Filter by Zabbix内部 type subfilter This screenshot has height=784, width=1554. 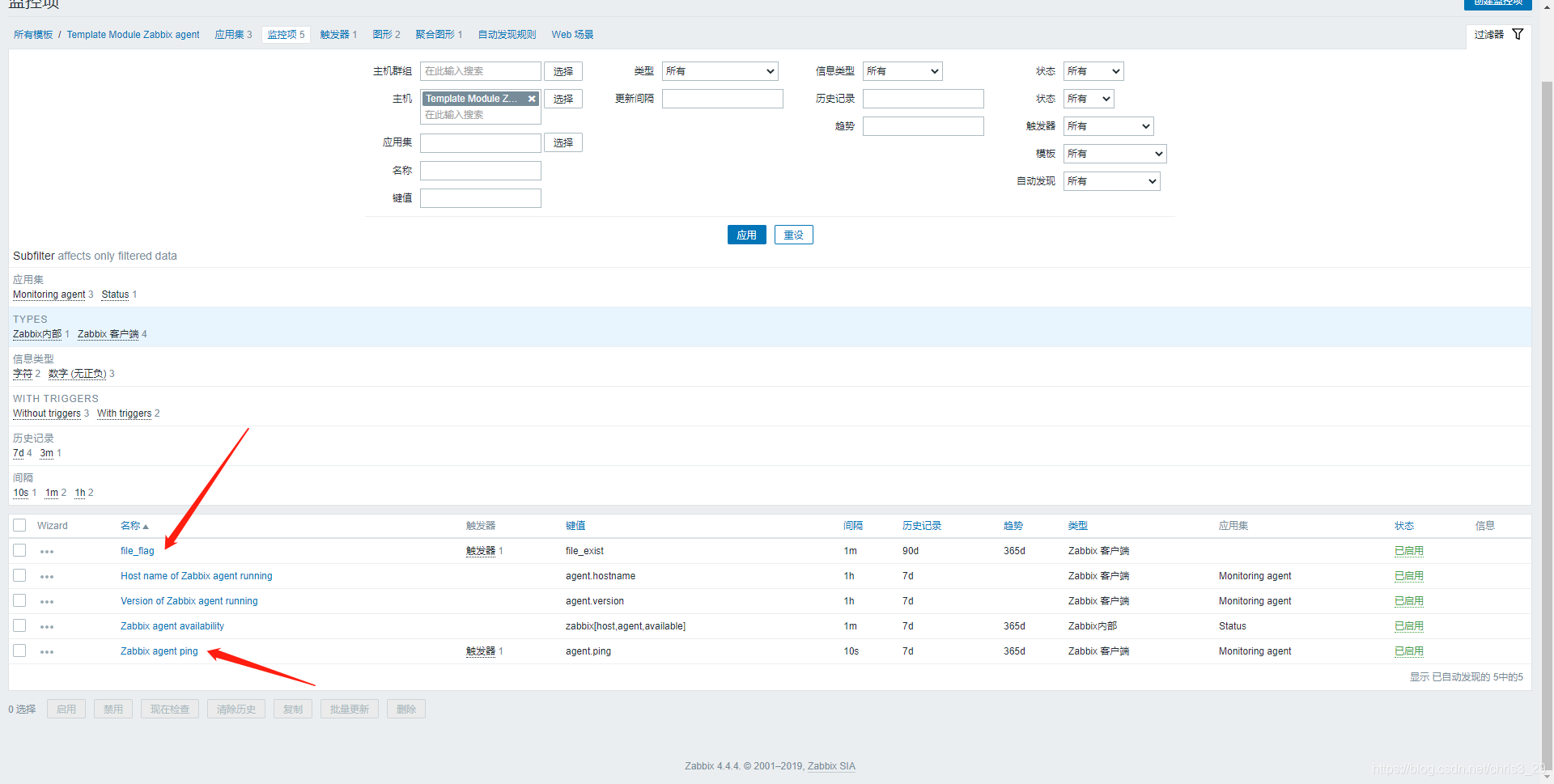(x=37, y=334)
